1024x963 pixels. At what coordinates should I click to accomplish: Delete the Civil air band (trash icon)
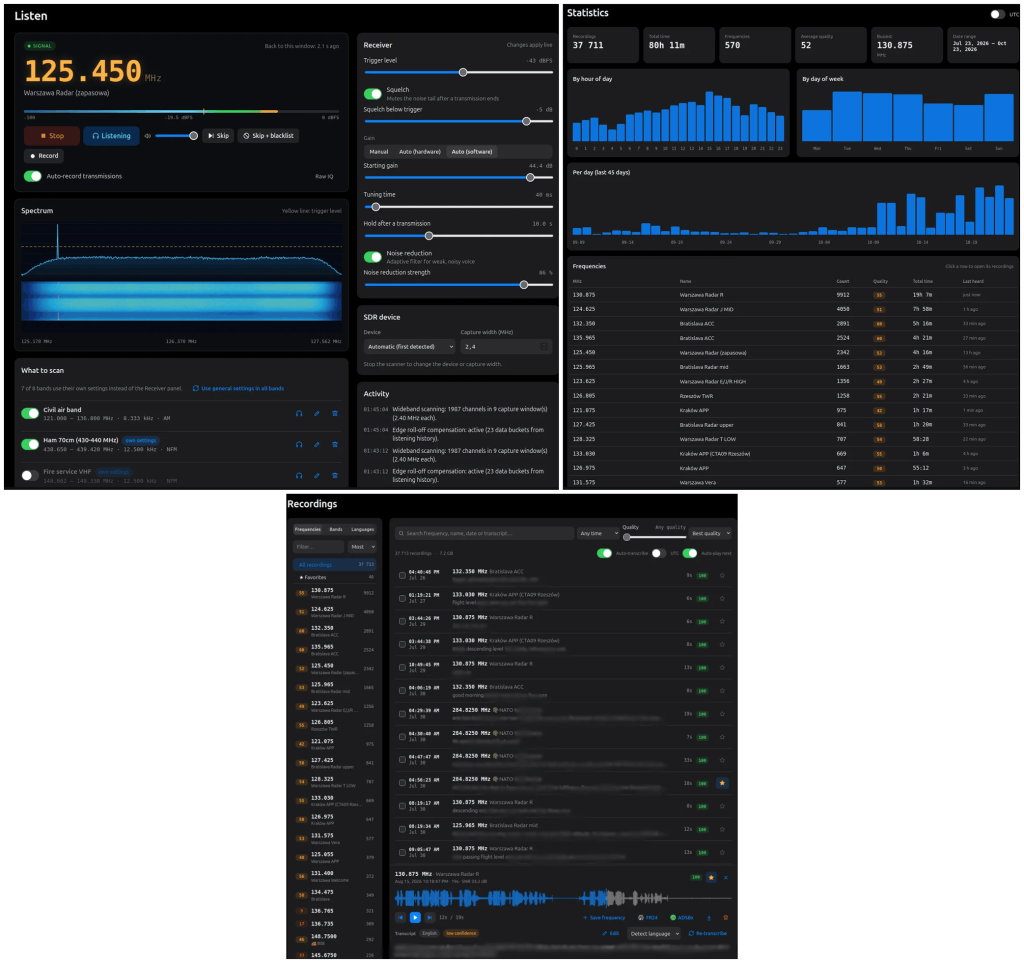pyautogui.click(x=335, y=413)
